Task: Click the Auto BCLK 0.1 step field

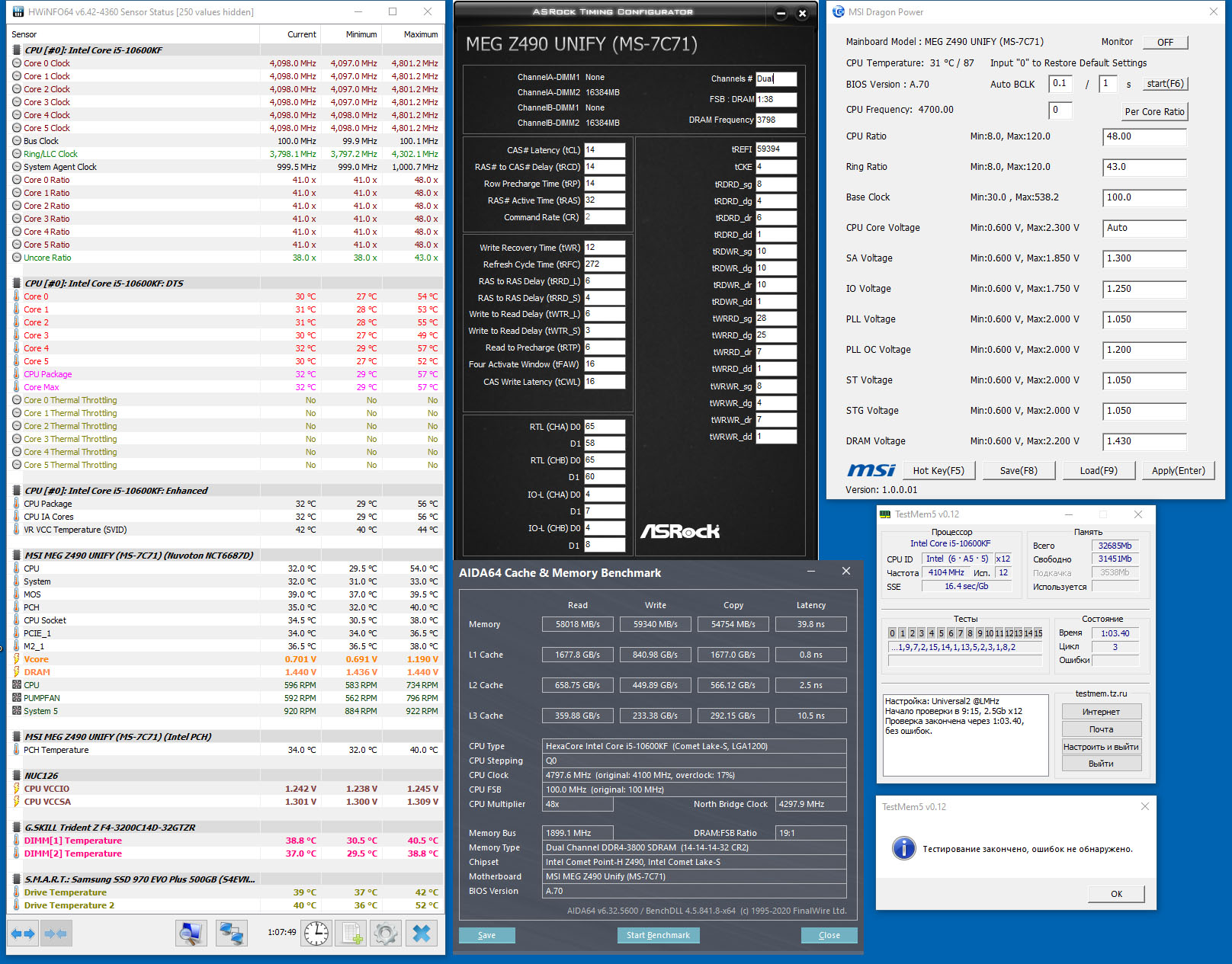Action: pyautogui.click(x=1060, y=84)
